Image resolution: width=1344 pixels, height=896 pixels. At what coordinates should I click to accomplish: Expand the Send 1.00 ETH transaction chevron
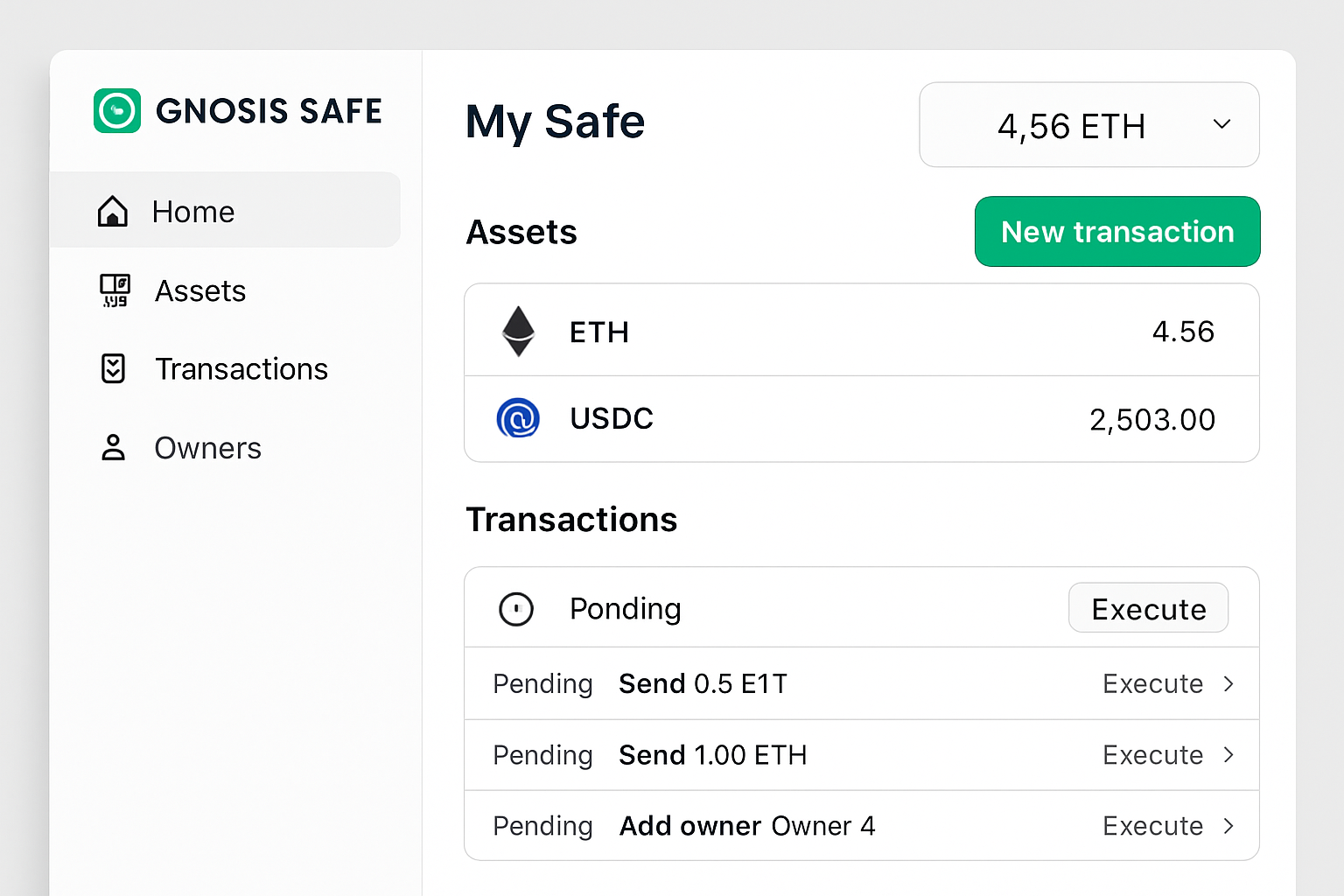[1228, 754]
